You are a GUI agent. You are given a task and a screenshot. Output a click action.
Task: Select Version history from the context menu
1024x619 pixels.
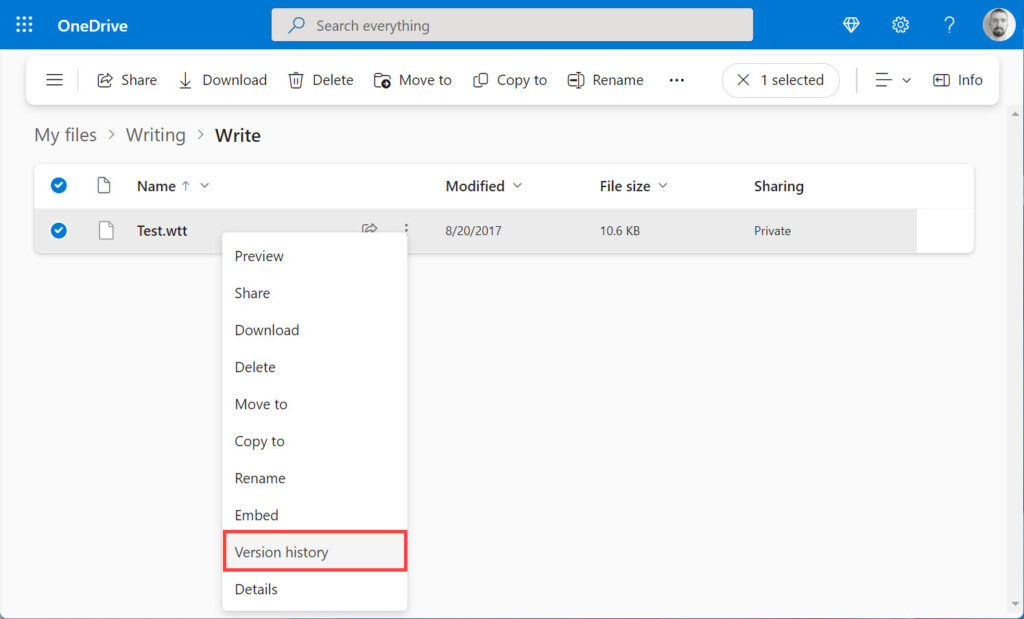[281, 551]
